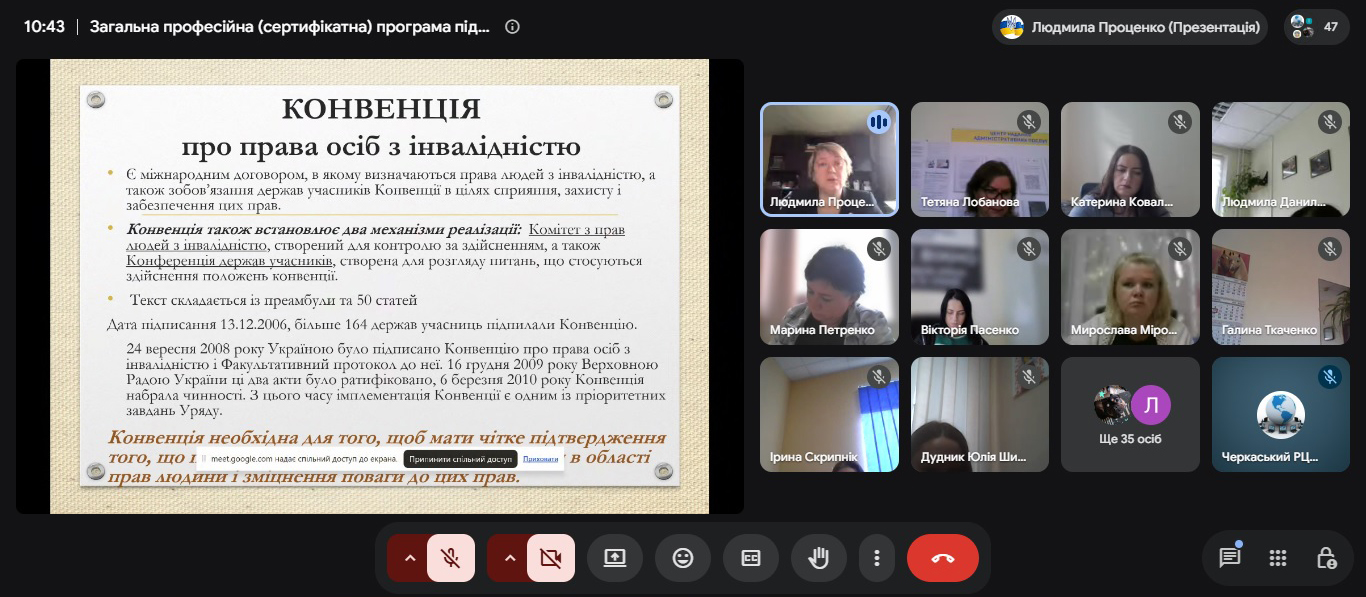Viewport: 1366px width, 597px height.
Task: Select Вікторія Пасенко video tile
Action: [x=980, y=287]
